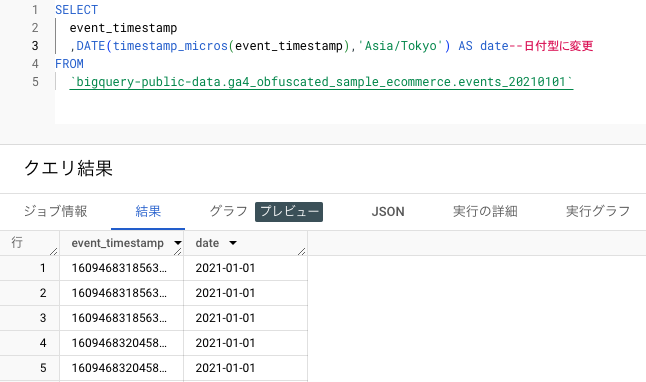Click the resize handle on date column
This screenshot has height=382, width=646.
tap(302, 251)
